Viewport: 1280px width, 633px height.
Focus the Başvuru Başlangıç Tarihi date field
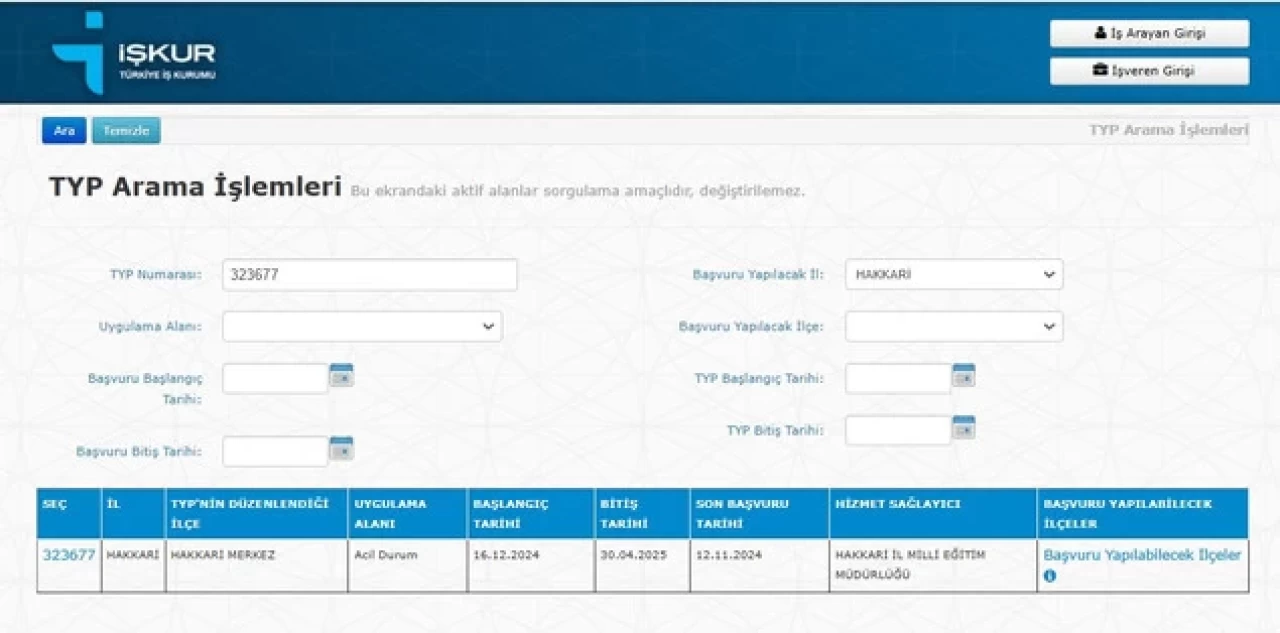tap(275, 378)
